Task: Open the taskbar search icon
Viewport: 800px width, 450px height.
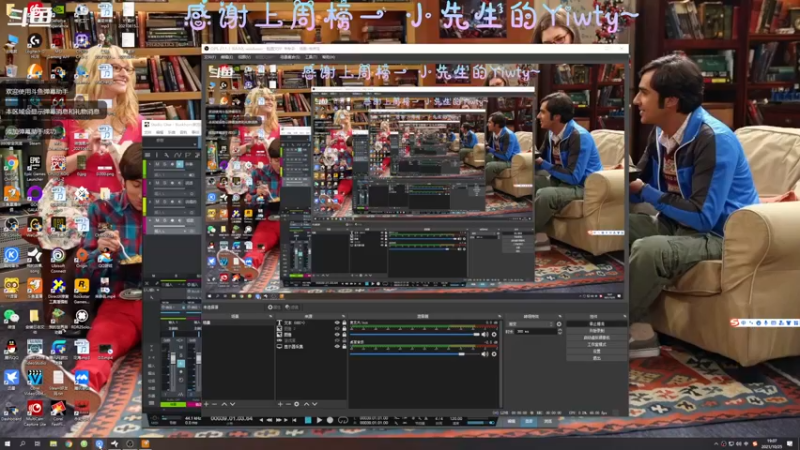Action: pos(22,444)
